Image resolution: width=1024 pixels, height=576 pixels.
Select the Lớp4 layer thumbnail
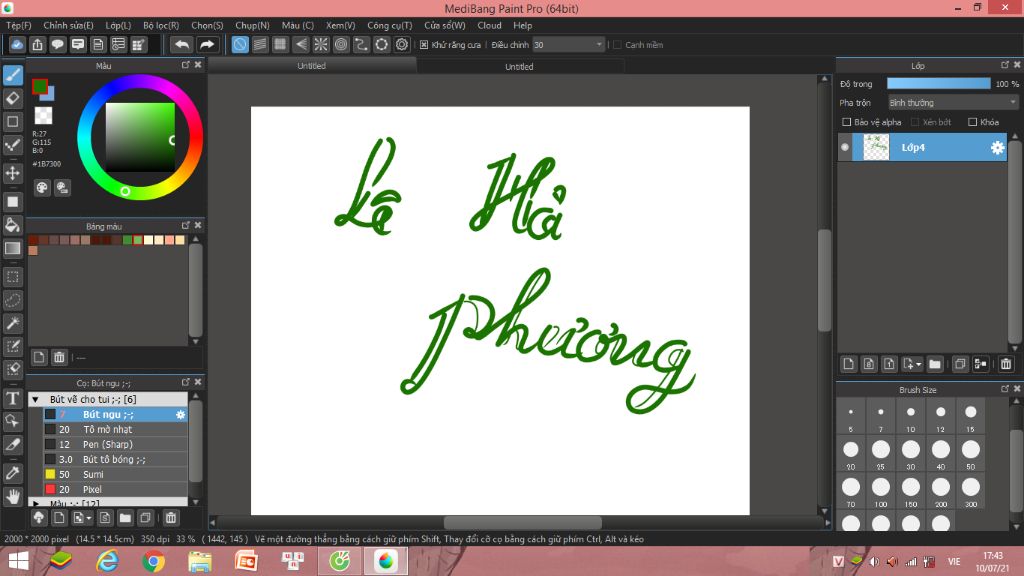click(876, 148)
